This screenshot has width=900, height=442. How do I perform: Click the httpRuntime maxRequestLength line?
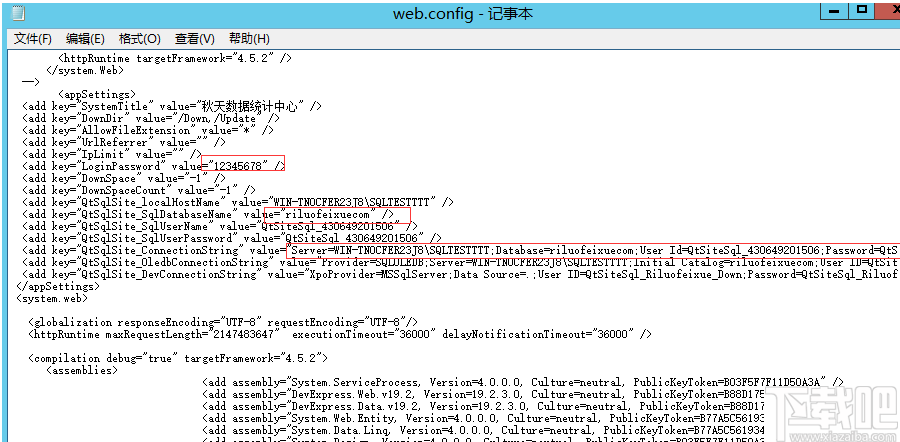(340, 334)
